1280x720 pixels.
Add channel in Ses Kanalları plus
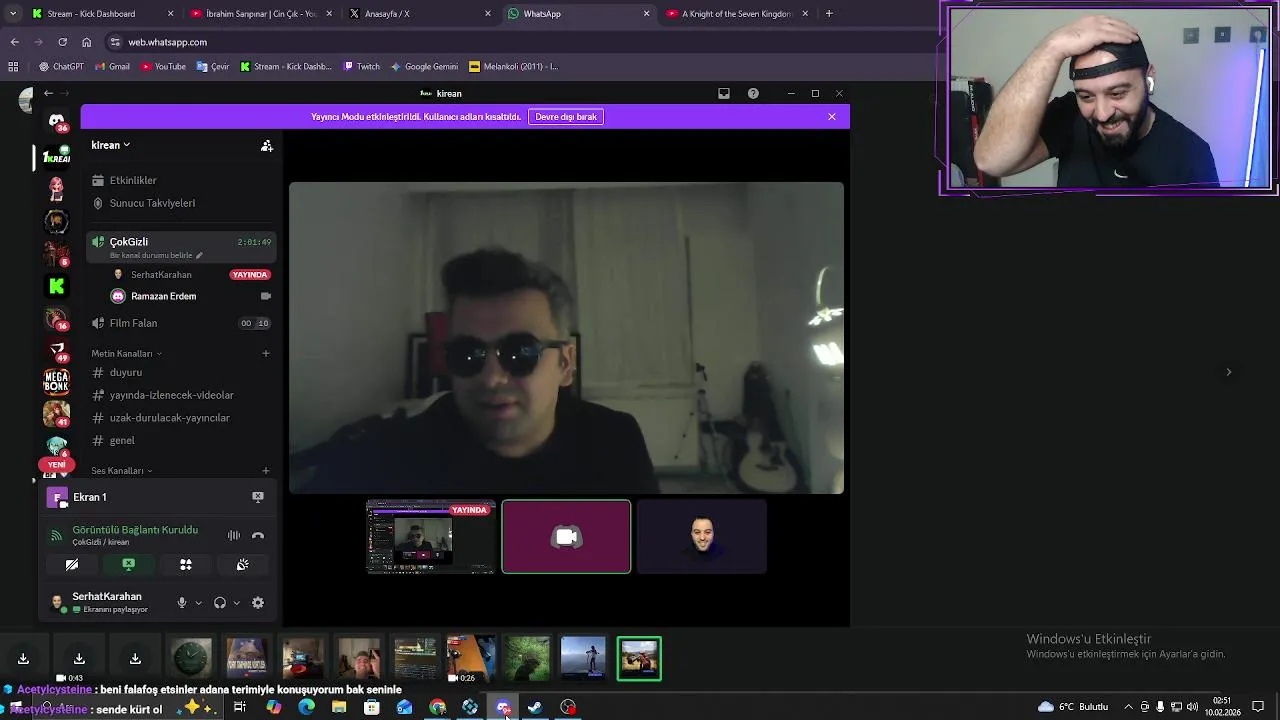(266, 470)
